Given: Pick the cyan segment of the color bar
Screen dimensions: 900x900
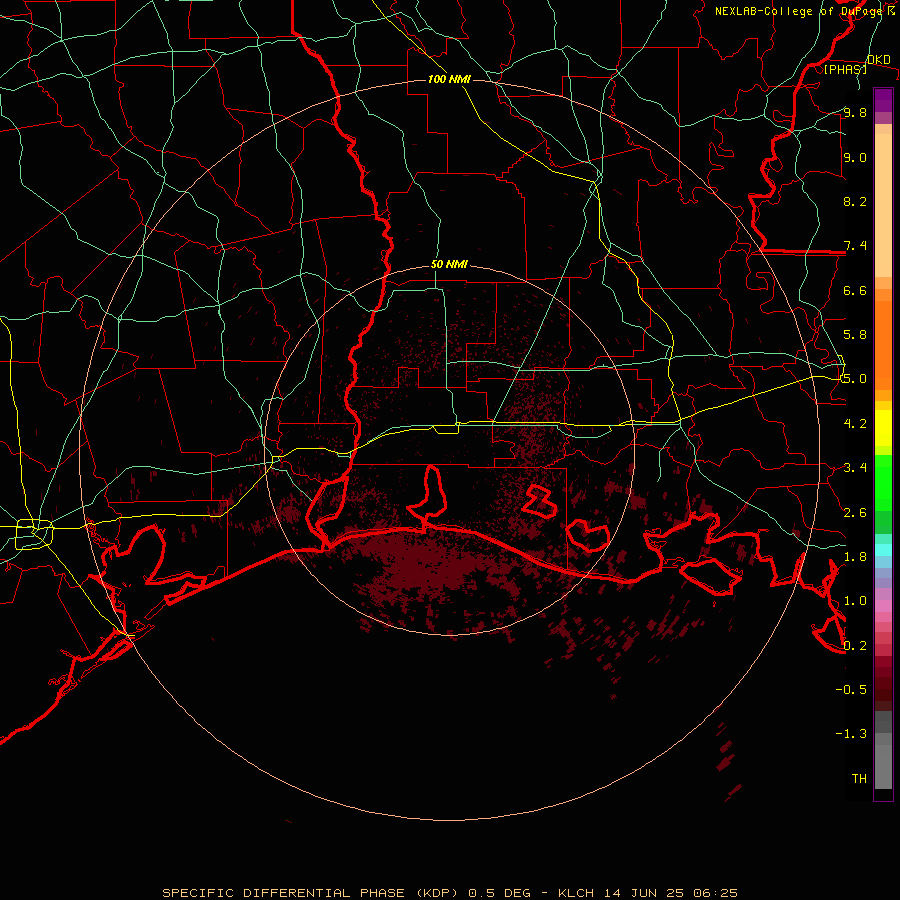Looking at the screenshot, I should coord(883,550).
